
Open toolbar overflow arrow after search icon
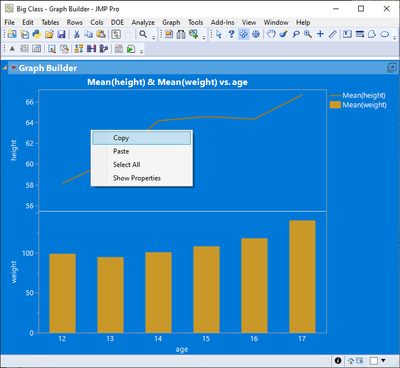tap(154, 38)
